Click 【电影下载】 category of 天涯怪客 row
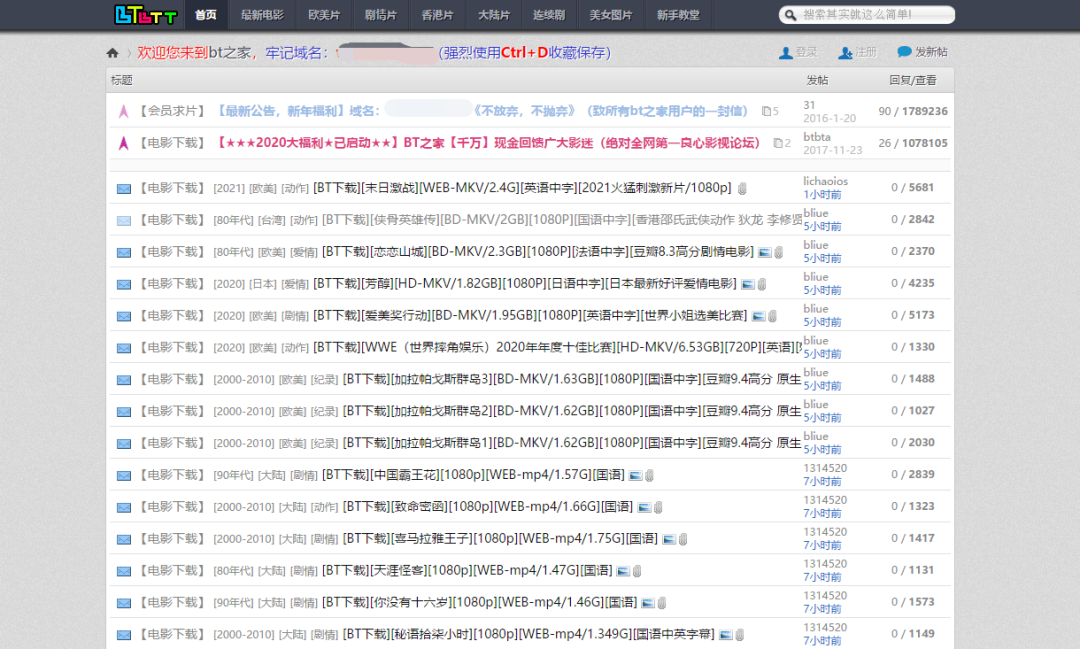1080x649 pixels. point(173,570)
